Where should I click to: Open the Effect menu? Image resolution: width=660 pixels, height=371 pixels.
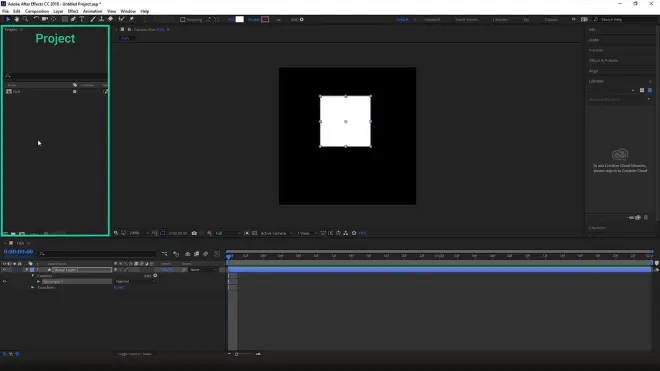coord(73,11)
